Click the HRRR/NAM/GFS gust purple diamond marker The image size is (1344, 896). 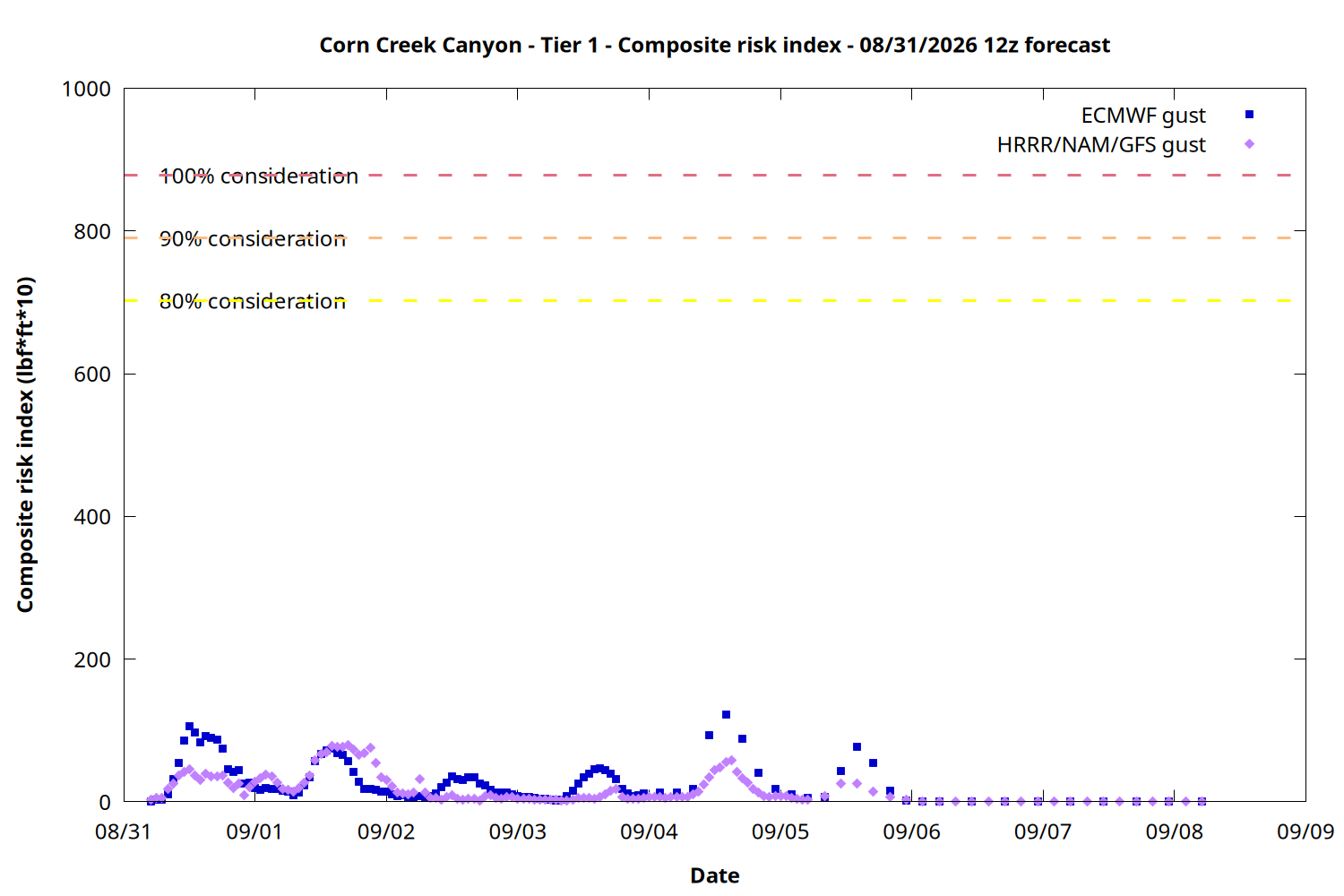click(1249, 144)
